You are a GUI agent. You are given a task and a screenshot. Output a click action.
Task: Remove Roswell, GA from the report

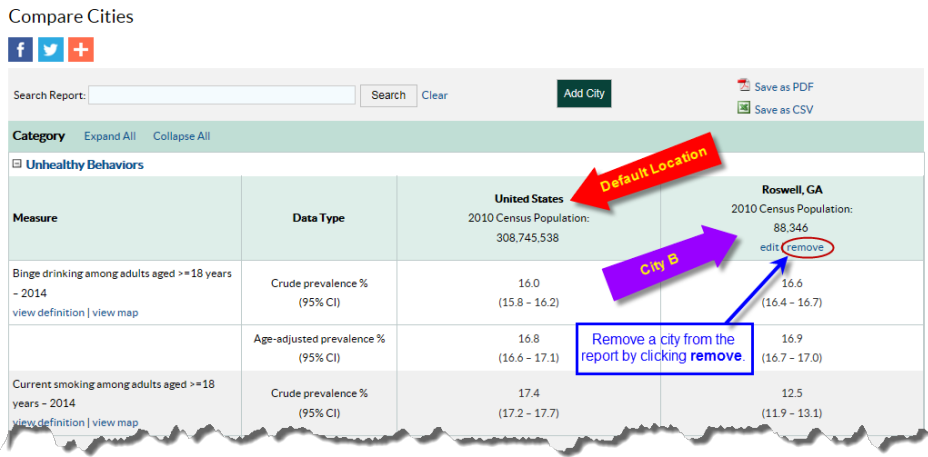point(805,247)
